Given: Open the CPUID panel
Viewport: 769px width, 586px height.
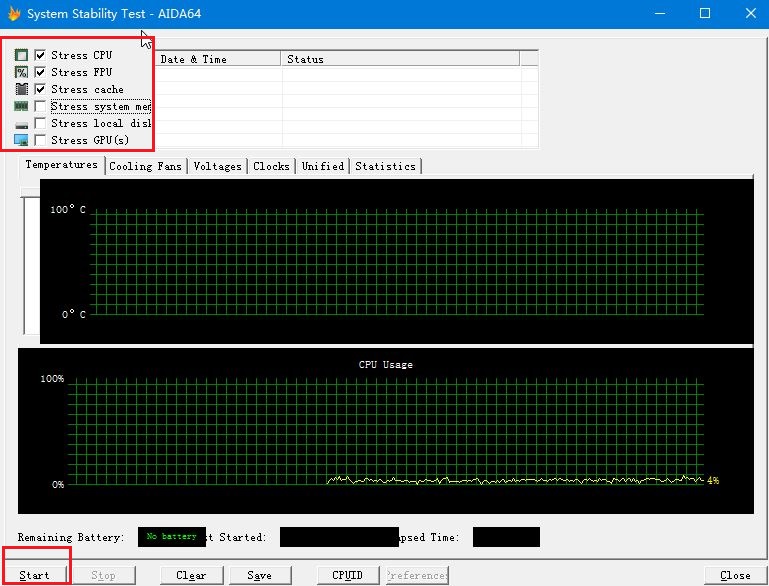Looking at the screenshot, I should pyautogui.click(x=348, y=575).
